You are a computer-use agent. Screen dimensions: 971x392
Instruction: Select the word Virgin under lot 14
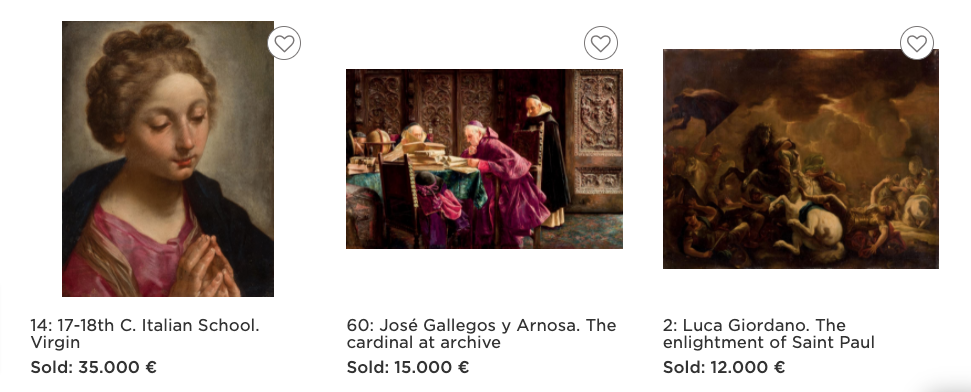[55, 342]
